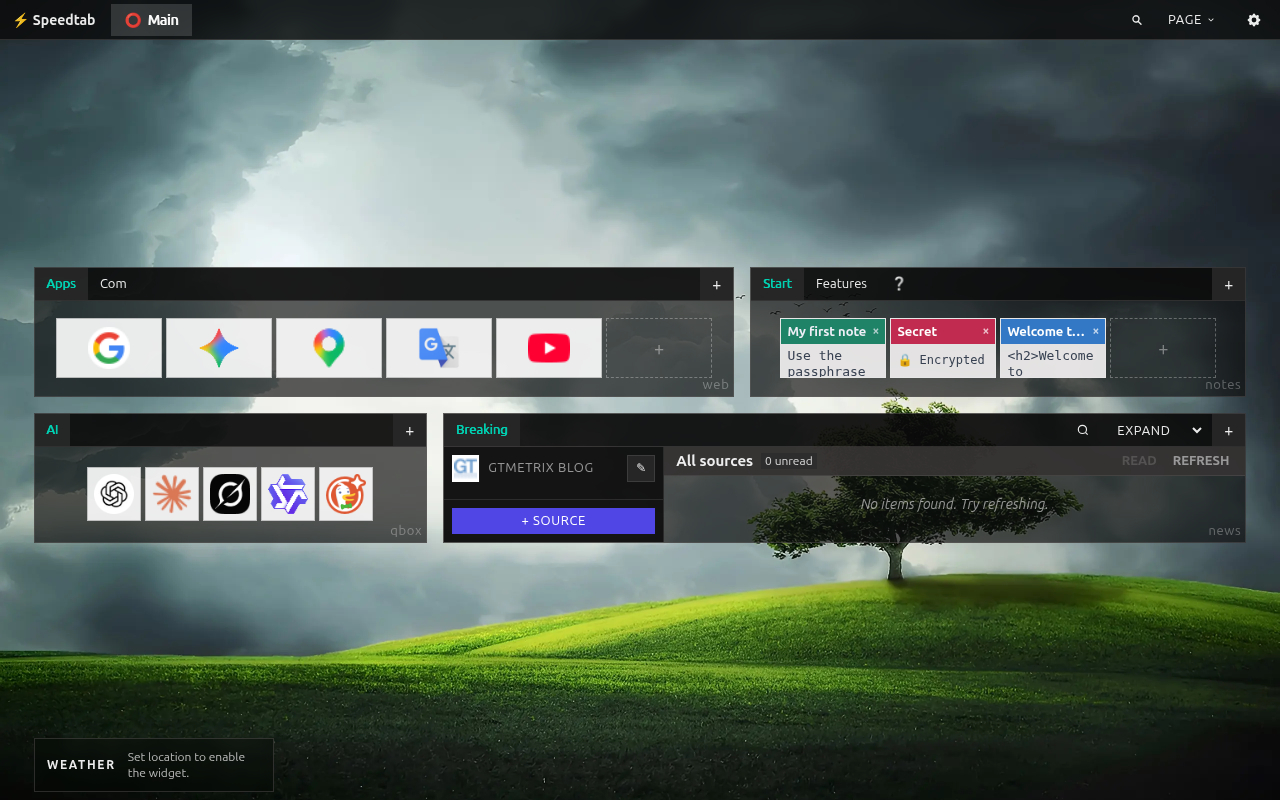Add a tab to the web widget
The image size is (1280, 800).
pyautogui.click(x=716, y=285)
